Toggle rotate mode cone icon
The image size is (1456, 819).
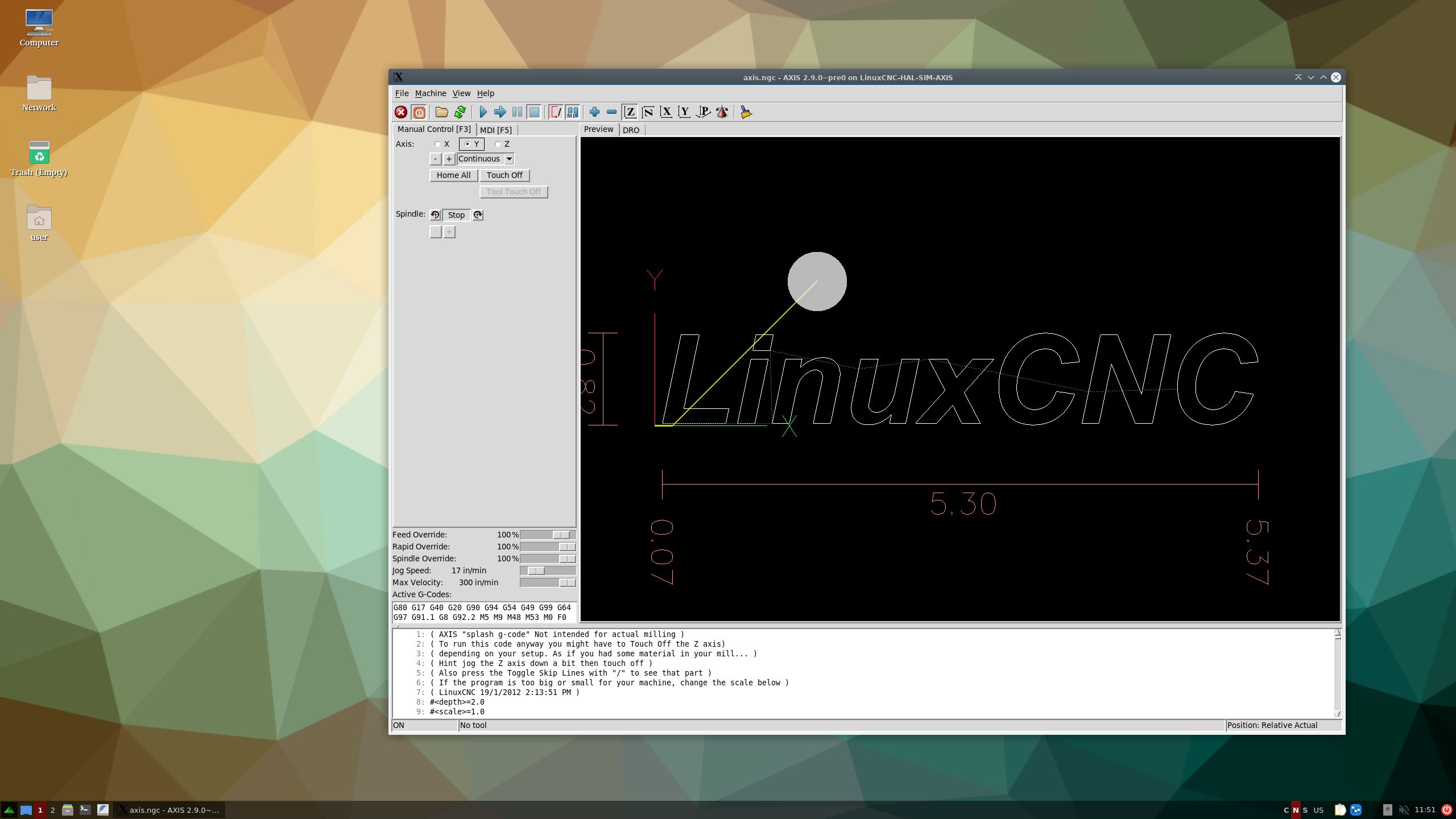coord(722,112)
